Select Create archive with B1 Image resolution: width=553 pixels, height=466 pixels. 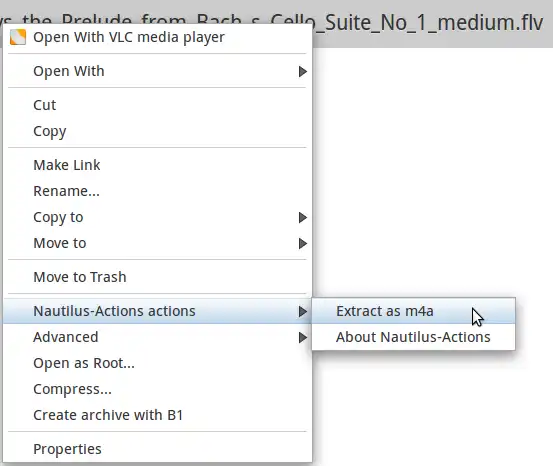(x=157, y=415)
